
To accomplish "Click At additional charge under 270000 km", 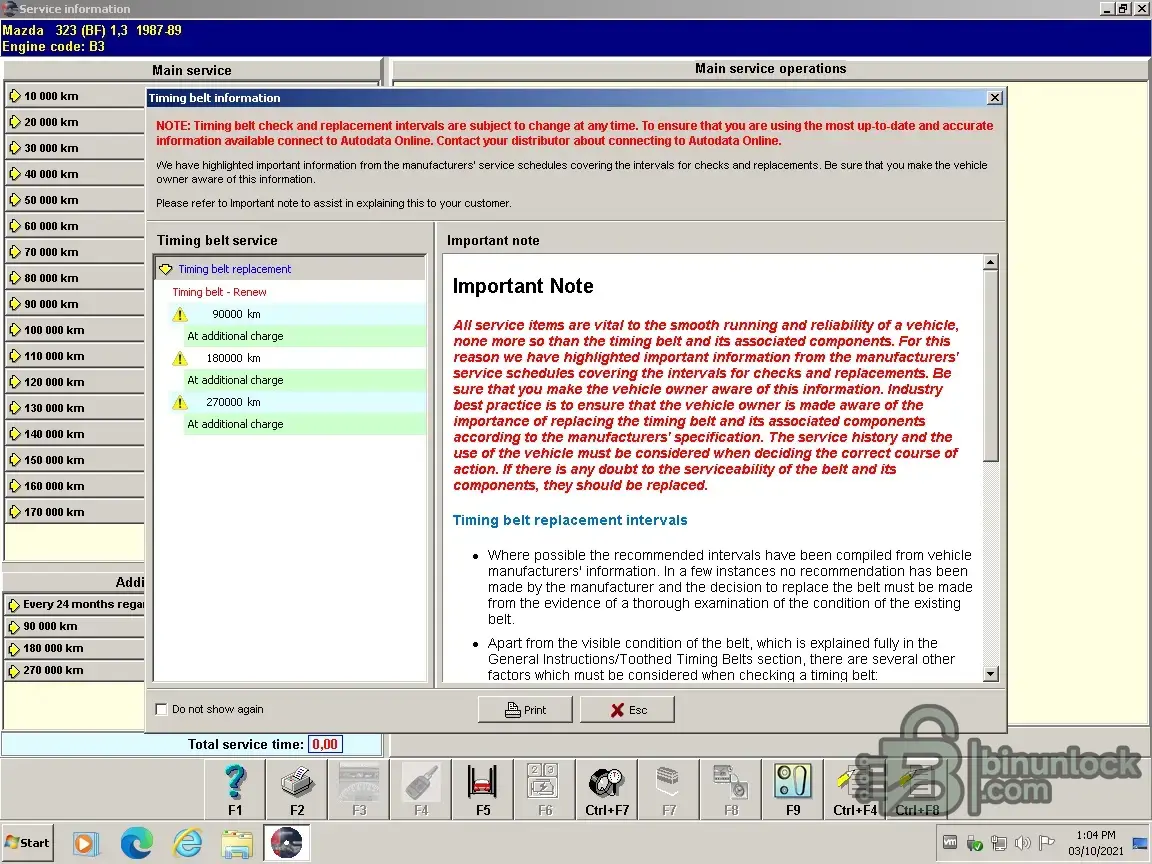I will click(x=235, y=424).
